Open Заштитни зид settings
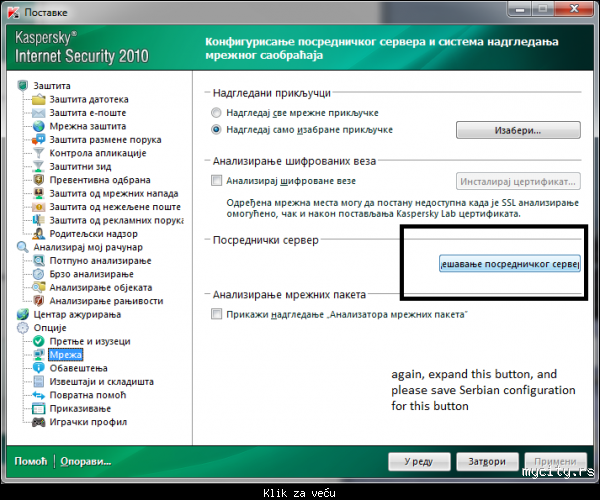The height and width of the screenshot is (500, 600). click(x=80, y=167)
